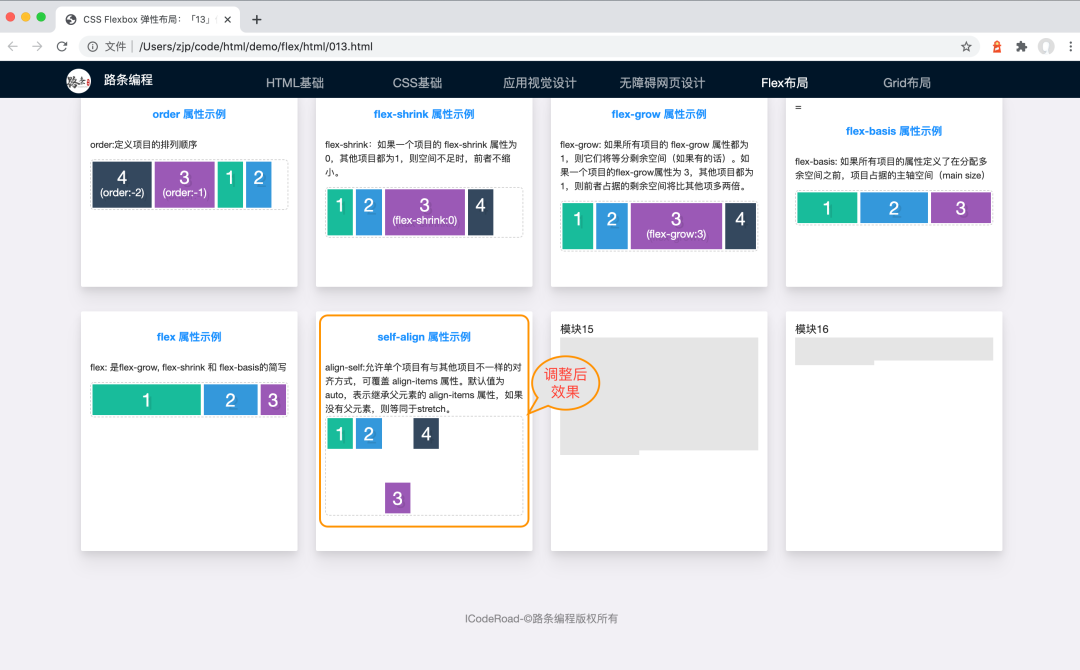Open the Lighthouse extension icon

pyautogui.click(x=997, y=46)
